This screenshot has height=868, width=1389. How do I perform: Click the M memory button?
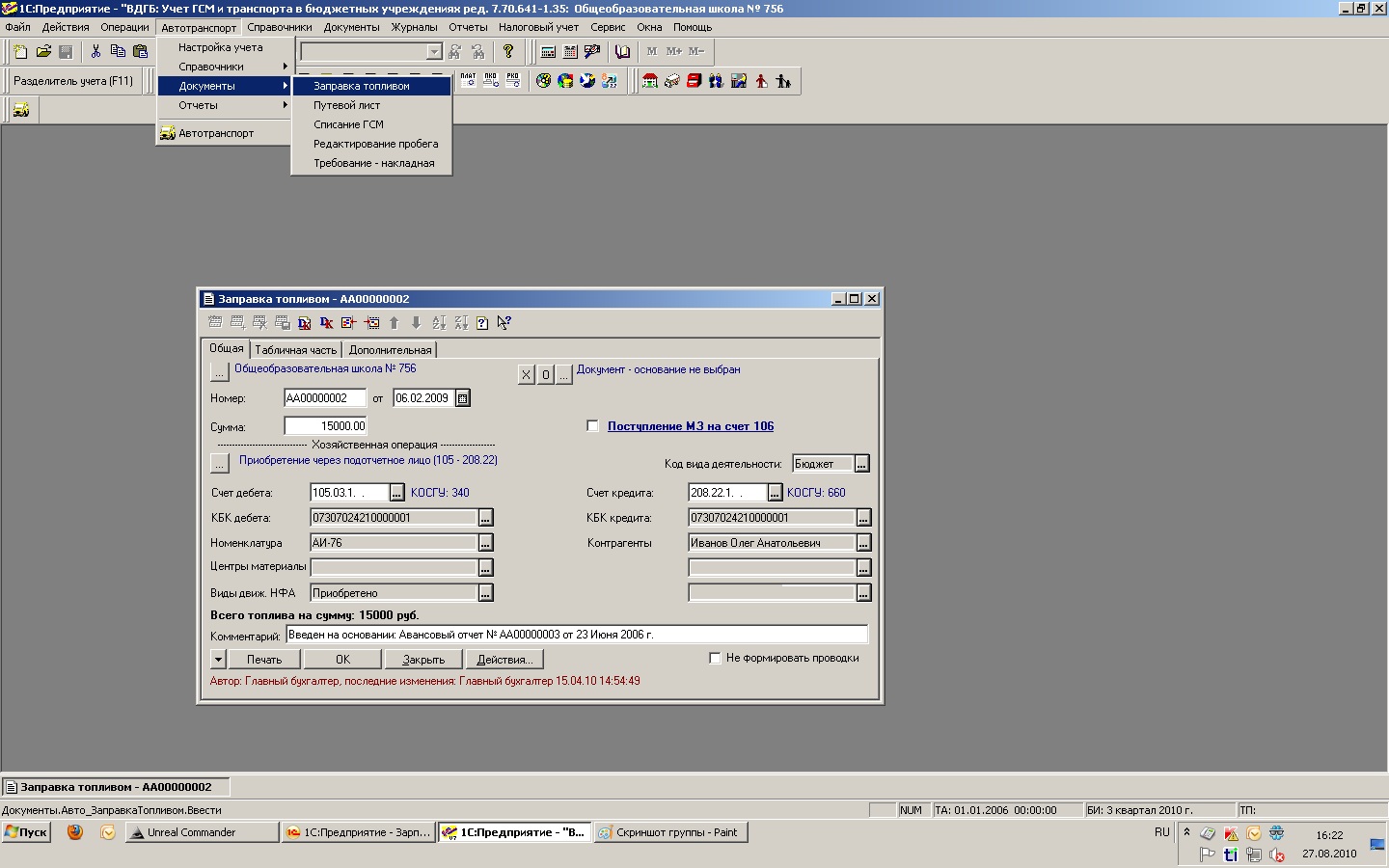[652, 51]
